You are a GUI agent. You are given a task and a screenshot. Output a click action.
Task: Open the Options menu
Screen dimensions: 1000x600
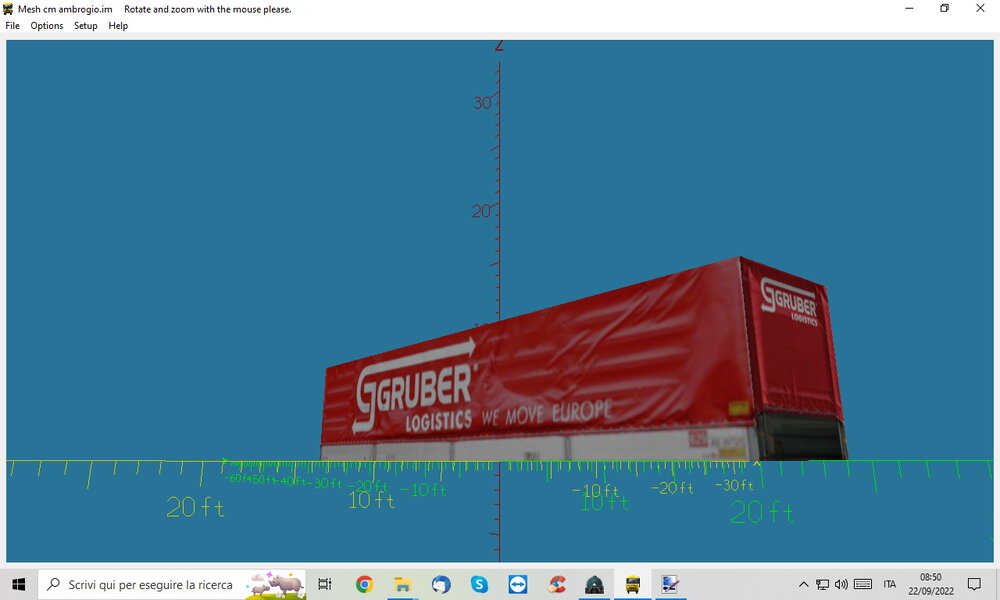(47, 26)
